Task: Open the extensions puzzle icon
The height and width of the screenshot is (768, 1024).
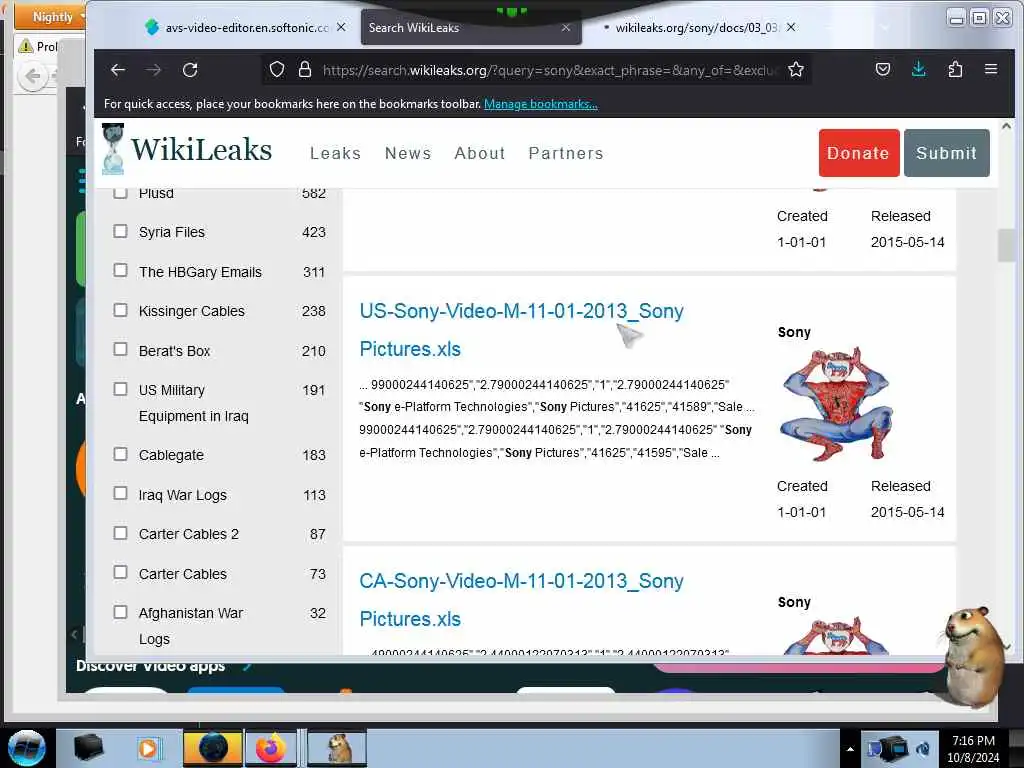Action: coord(955,69)
